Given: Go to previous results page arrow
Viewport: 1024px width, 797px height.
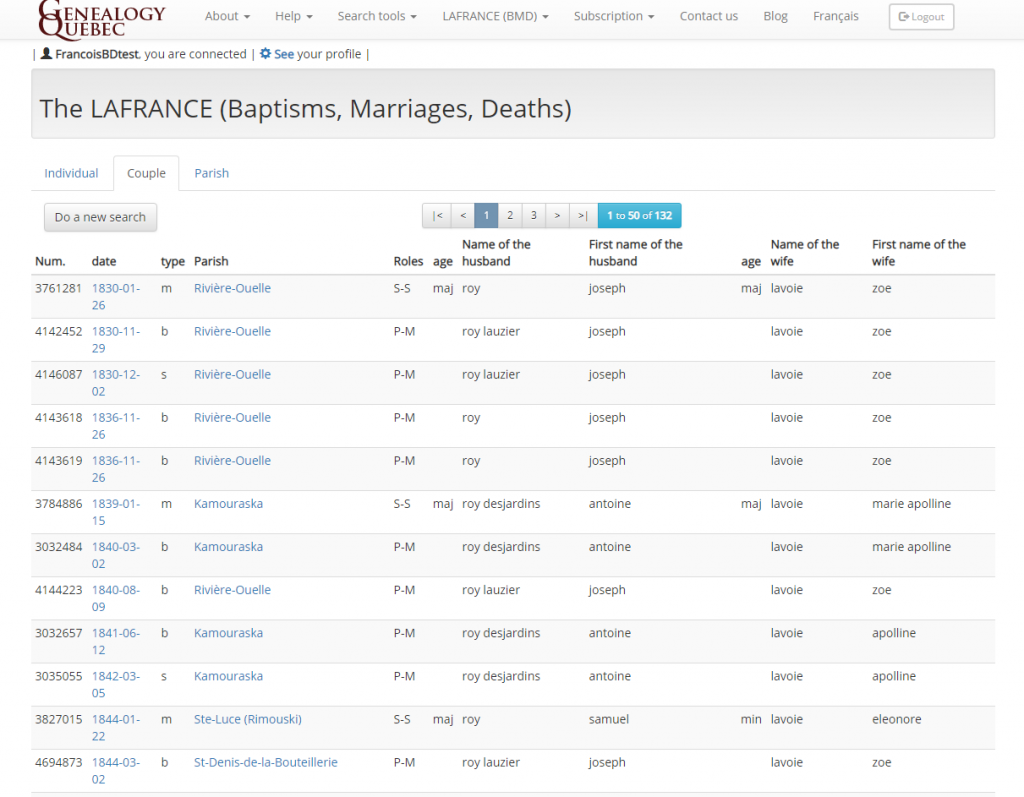Looking at the screenshot, I should [x=463, y=216].
